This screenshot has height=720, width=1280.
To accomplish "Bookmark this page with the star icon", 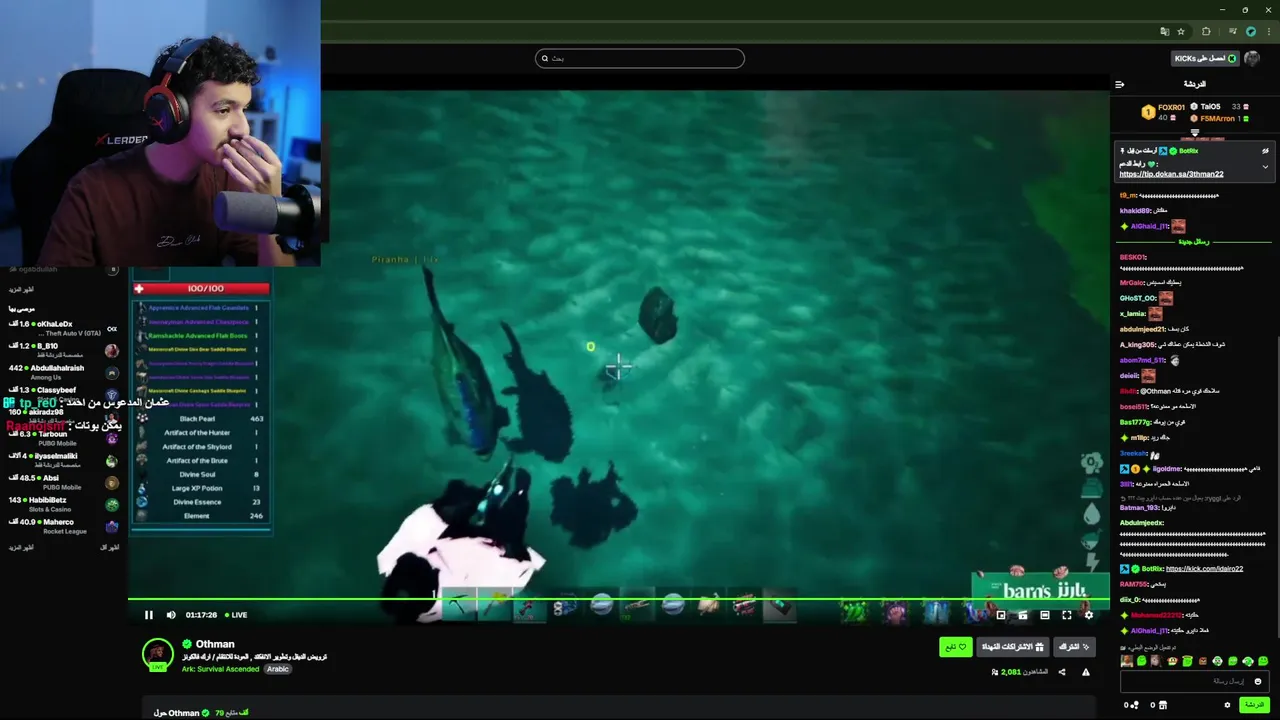I will [x=1181, y=31].
